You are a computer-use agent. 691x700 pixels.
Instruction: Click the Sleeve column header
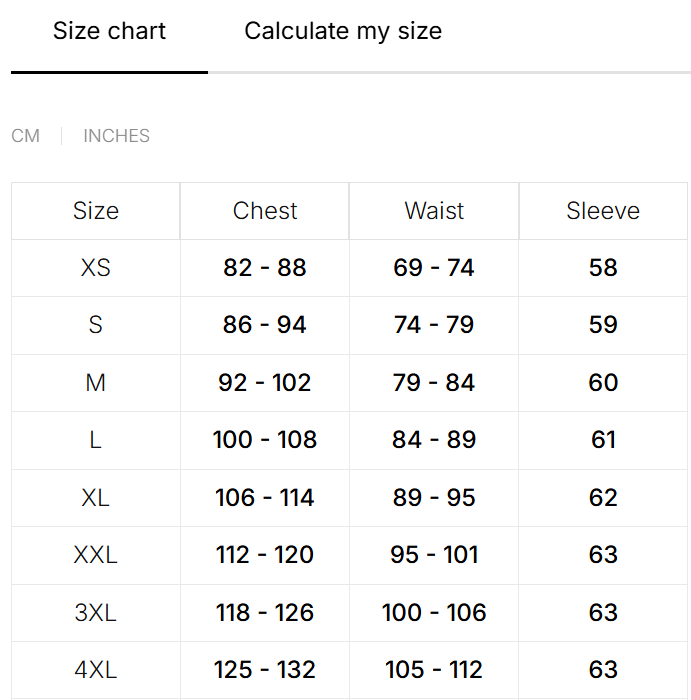[603, 211]
